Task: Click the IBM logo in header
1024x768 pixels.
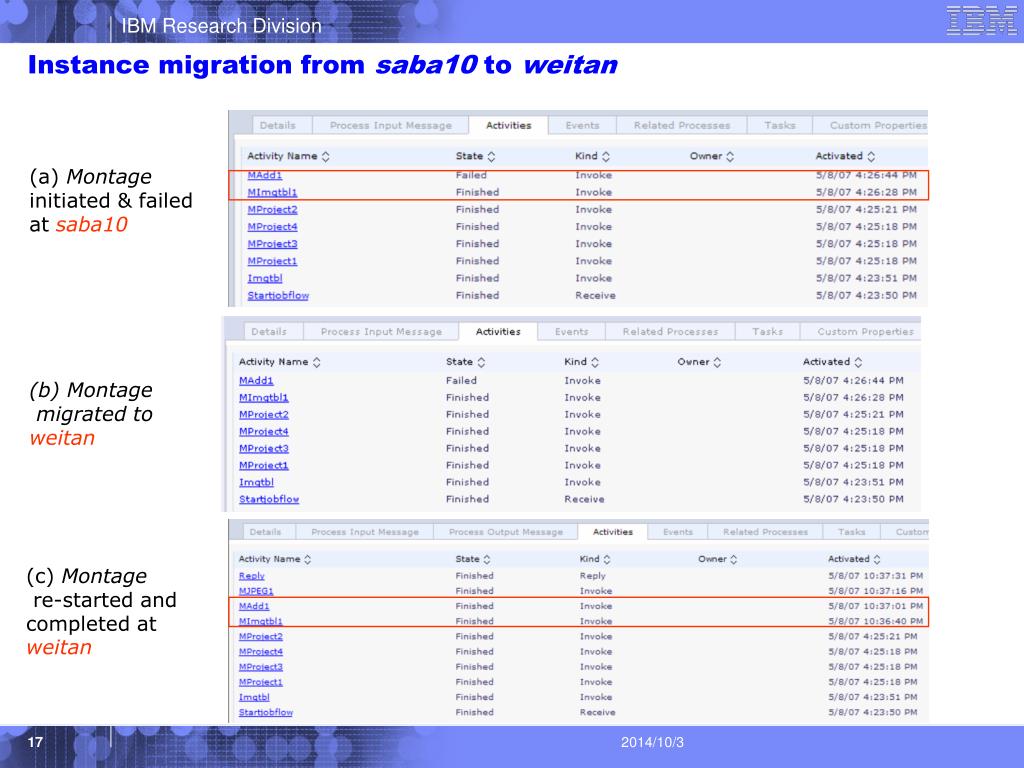Action: (981, 21)
